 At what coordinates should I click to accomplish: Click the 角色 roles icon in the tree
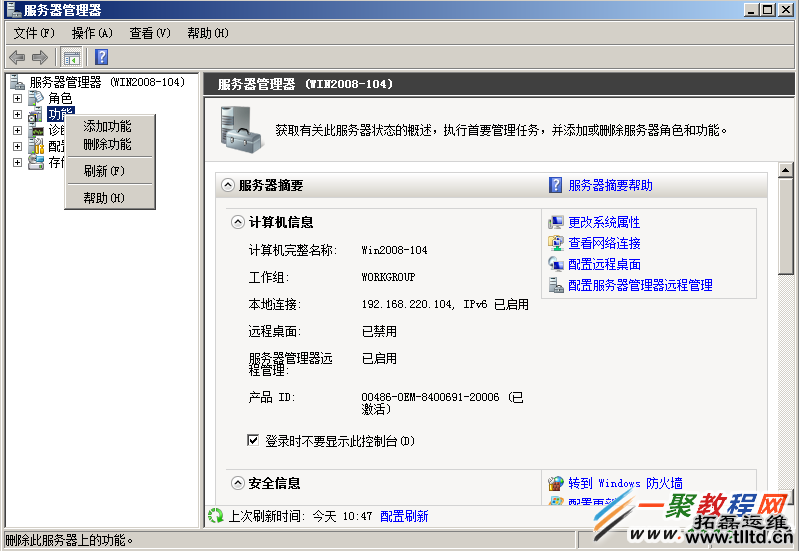pyautogui.click(x=36, y=98)
